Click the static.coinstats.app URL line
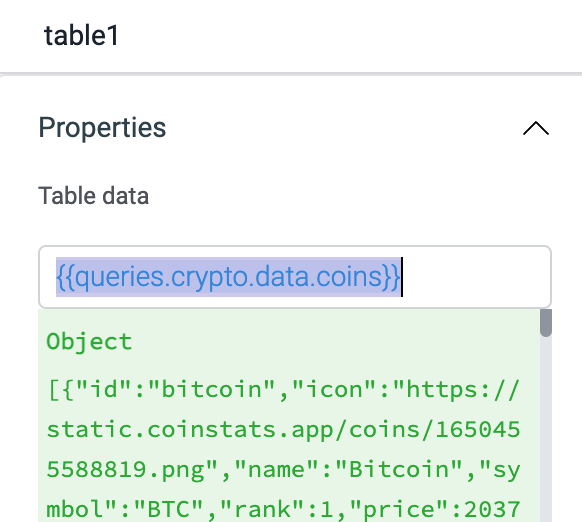582x522 pixels. 283,430
